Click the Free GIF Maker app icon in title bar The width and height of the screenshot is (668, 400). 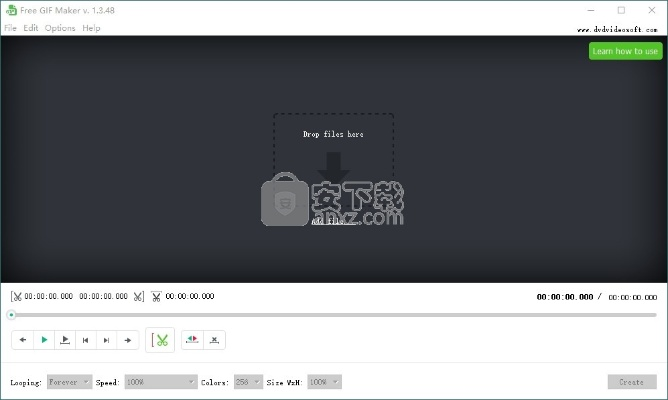[x=11, y=10]
